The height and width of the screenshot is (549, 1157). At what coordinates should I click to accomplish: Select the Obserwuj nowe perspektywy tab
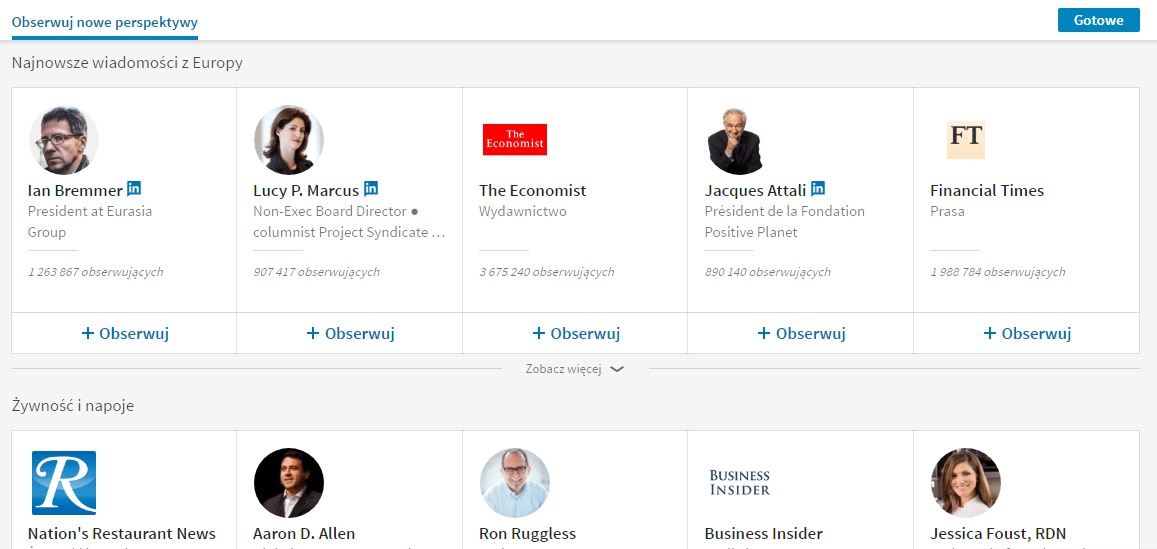[x=105, y=22]
